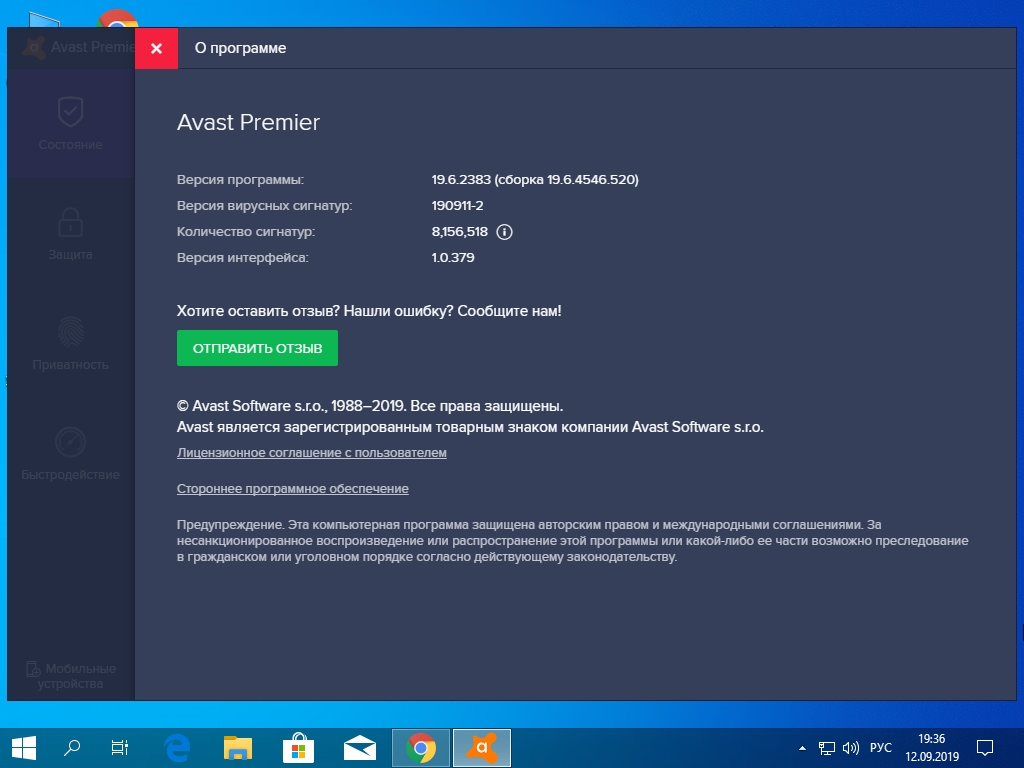
Task: Select the Состояние sidebar label
Action: tap(71, 145)
